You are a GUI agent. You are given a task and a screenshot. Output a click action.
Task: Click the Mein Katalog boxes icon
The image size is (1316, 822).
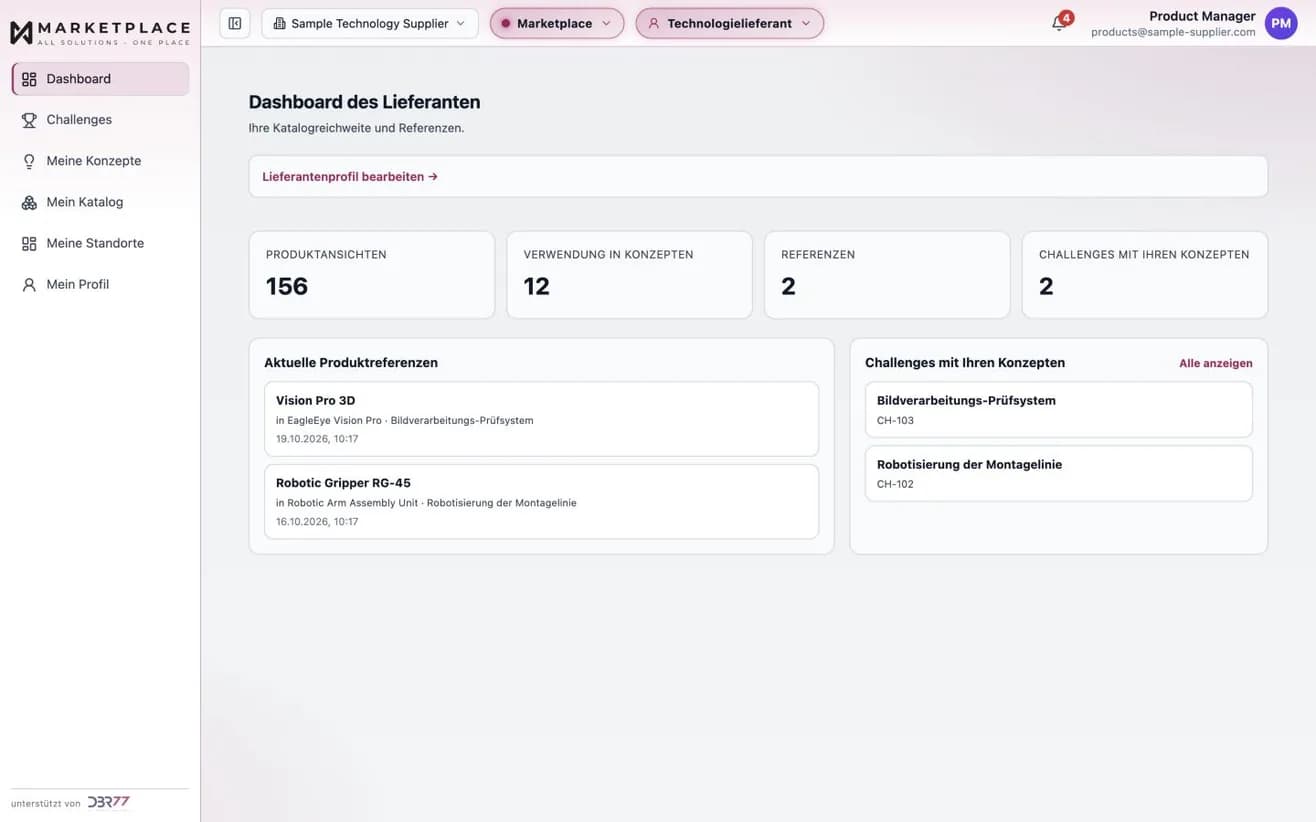pyautogui.click(x=29, y=202)
